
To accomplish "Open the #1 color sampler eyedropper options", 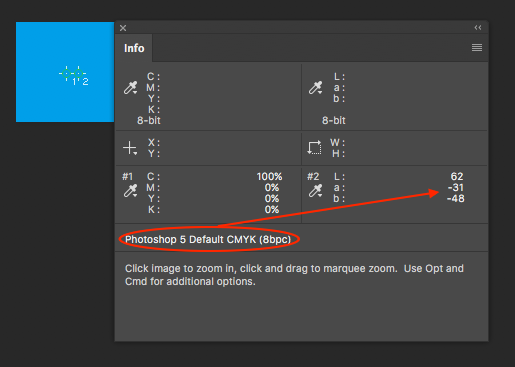I will tap(130, 191).
